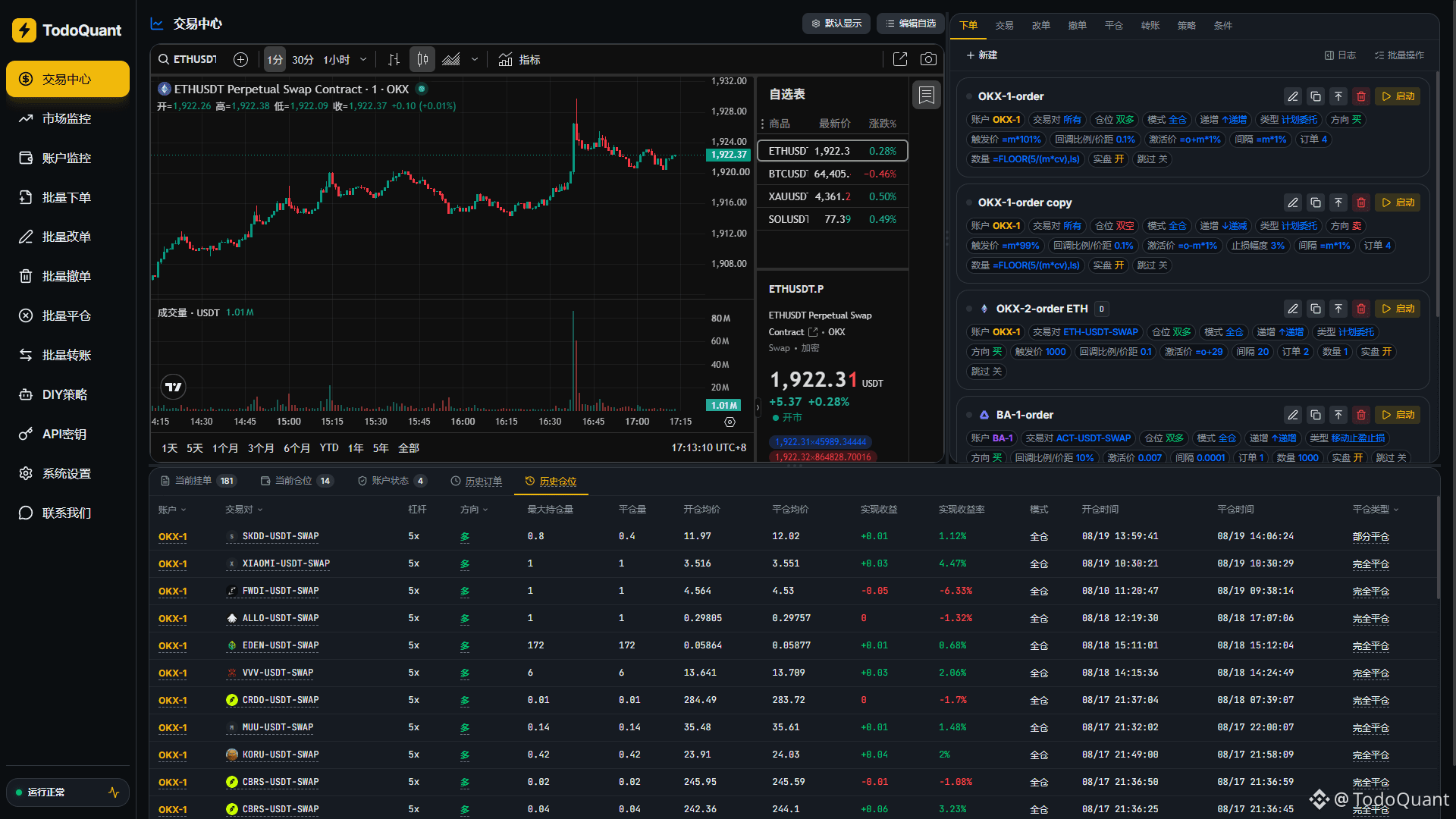
Task: Toggle the 1分 chart interval
Action: pyautogui.click(x=275, y=59)
